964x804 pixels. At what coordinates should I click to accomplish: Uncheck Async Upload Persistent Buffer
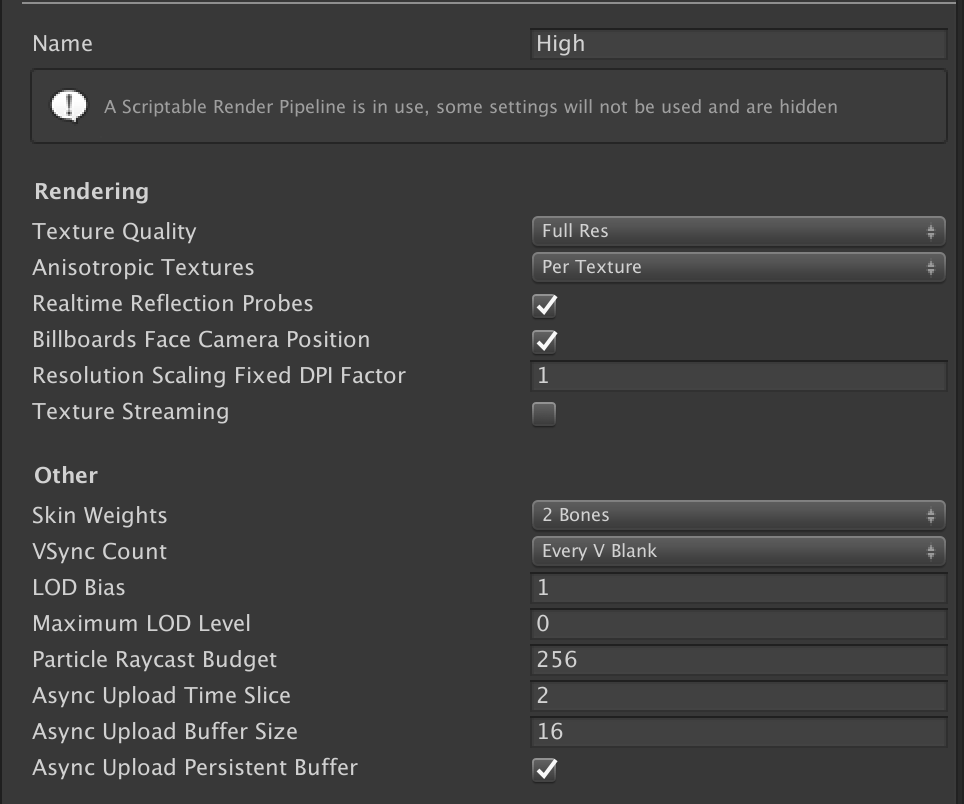tap(544, 769)
